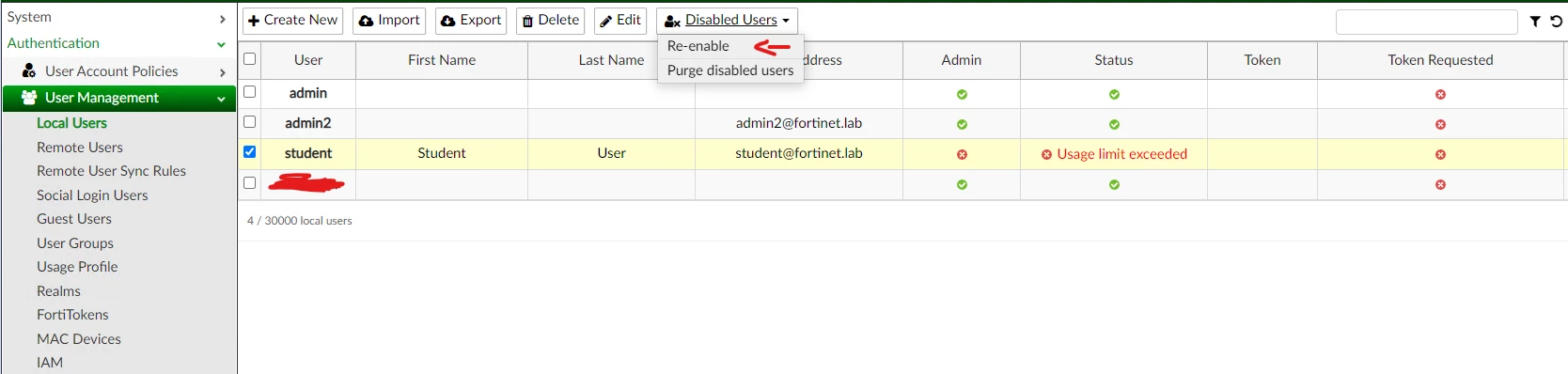Sort by the First Name column header
The image size is (1568, 374).
click(442, 60)
